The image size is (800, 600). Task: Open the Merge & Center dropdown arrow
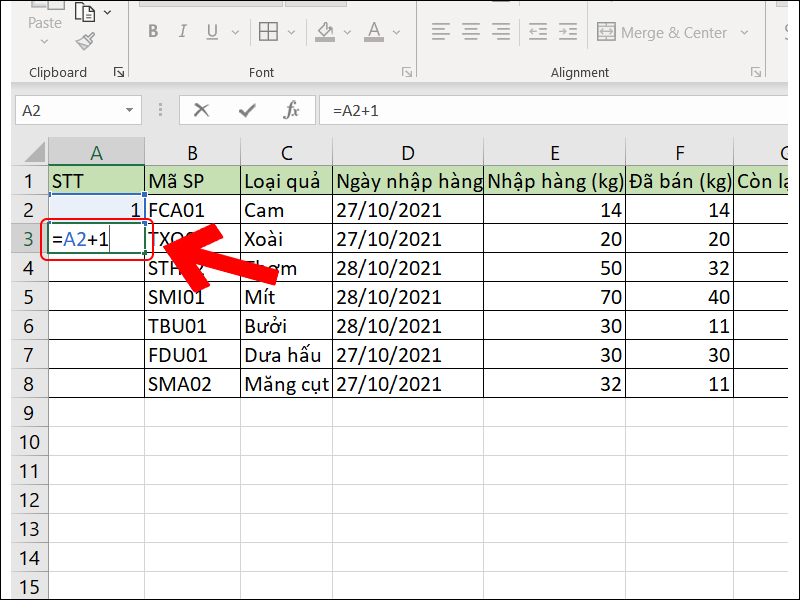[745, 32]
